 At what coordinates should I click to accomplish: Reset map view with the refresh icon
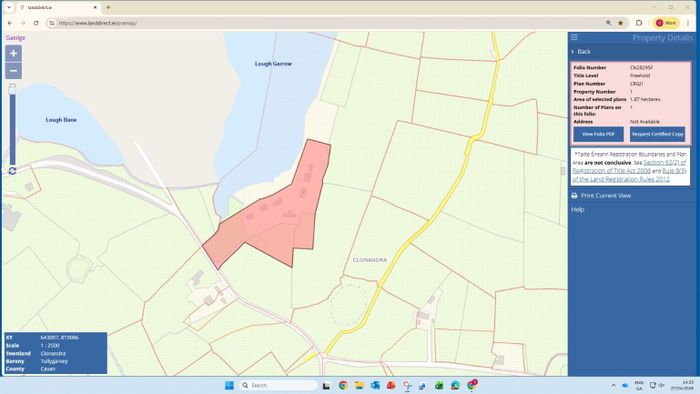pos(12,171)
